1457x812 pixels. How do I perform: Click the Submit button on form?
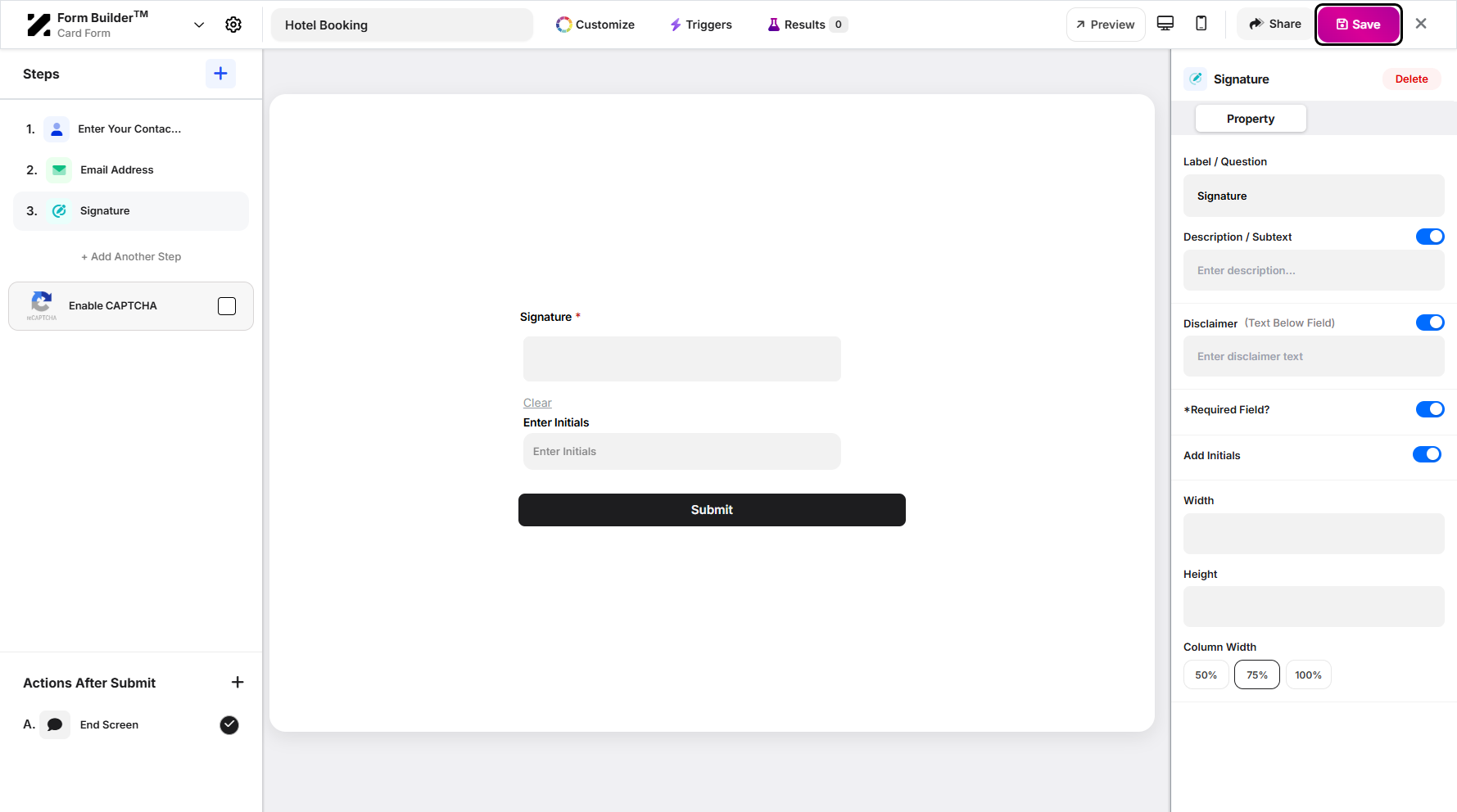tap(712, 510)
